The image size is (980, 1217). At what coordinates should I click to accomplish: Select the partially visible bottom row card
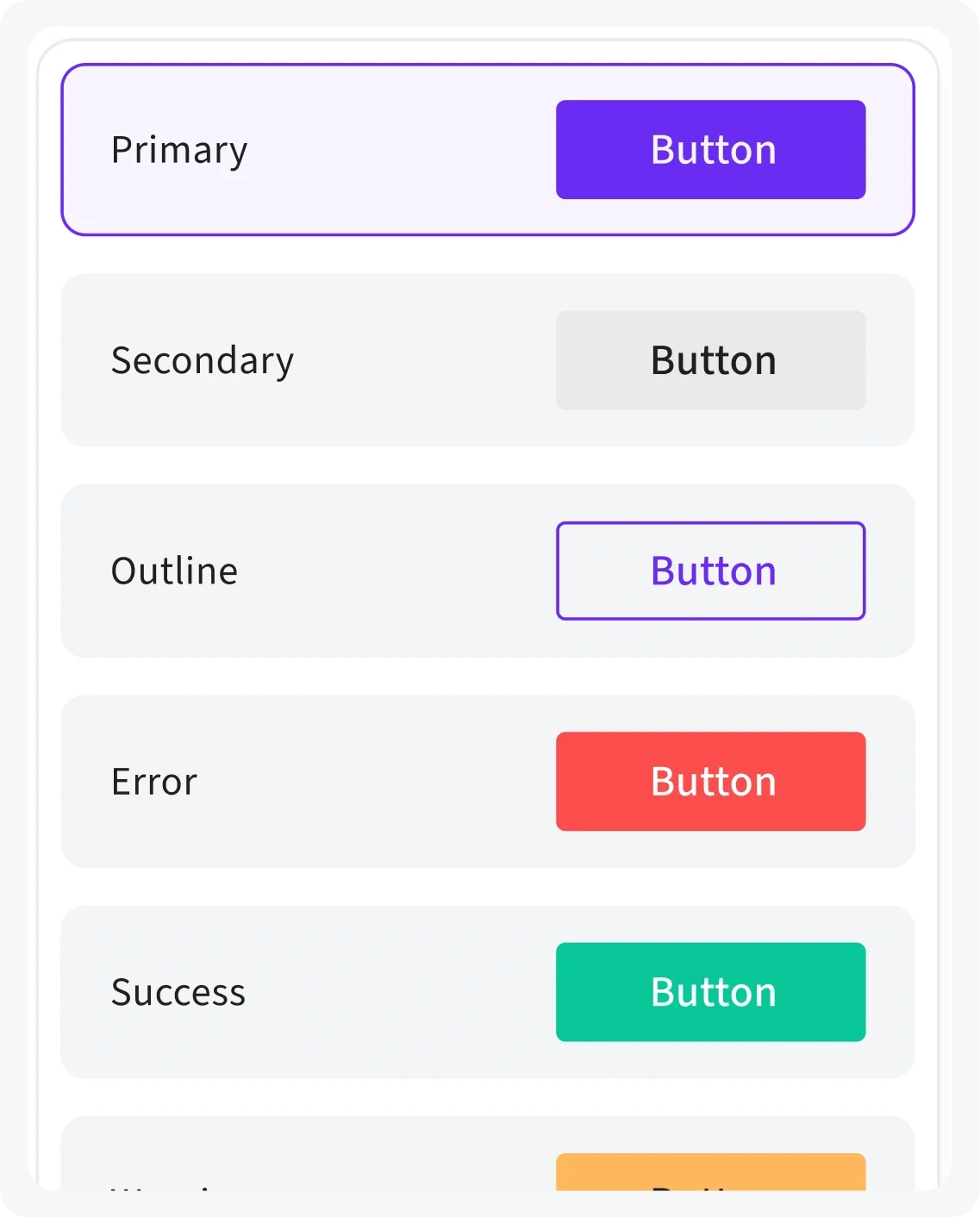coord(488,1154)
